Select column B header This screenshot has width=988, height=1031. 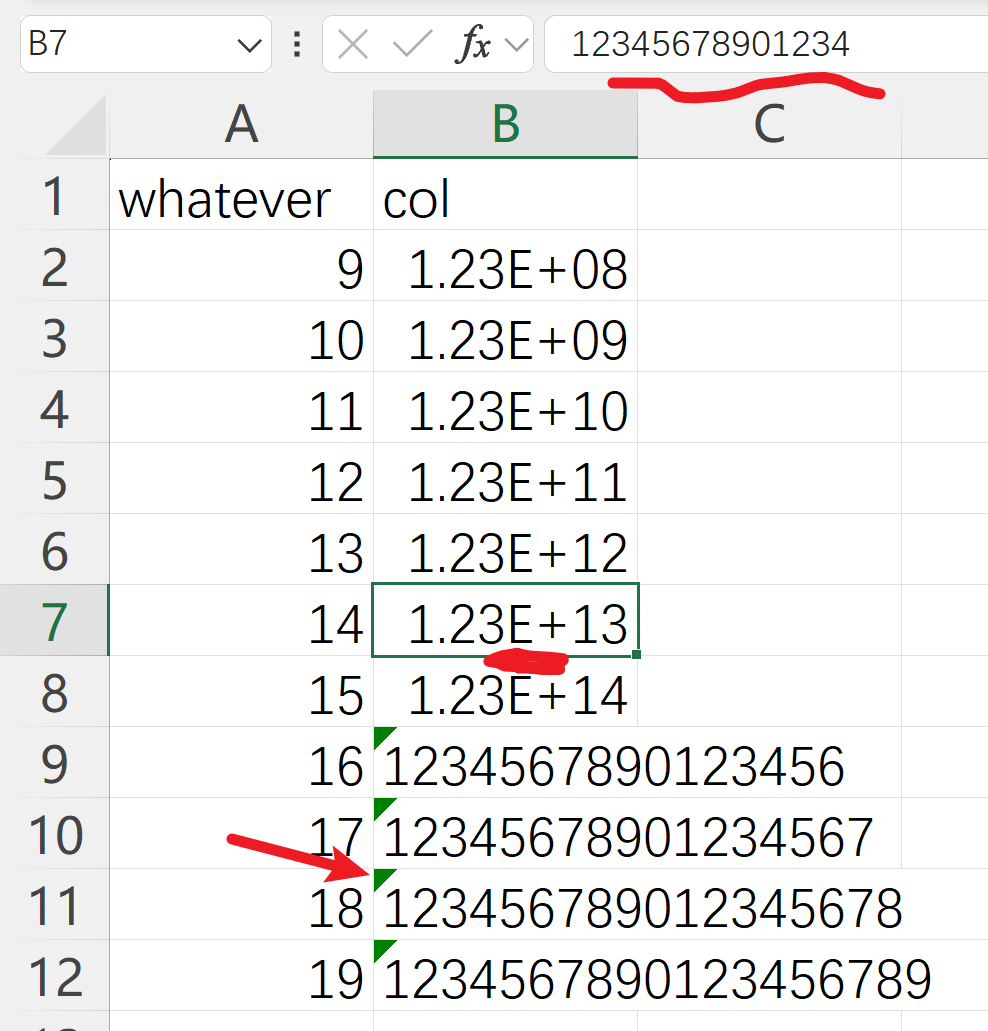coord(505,124)
